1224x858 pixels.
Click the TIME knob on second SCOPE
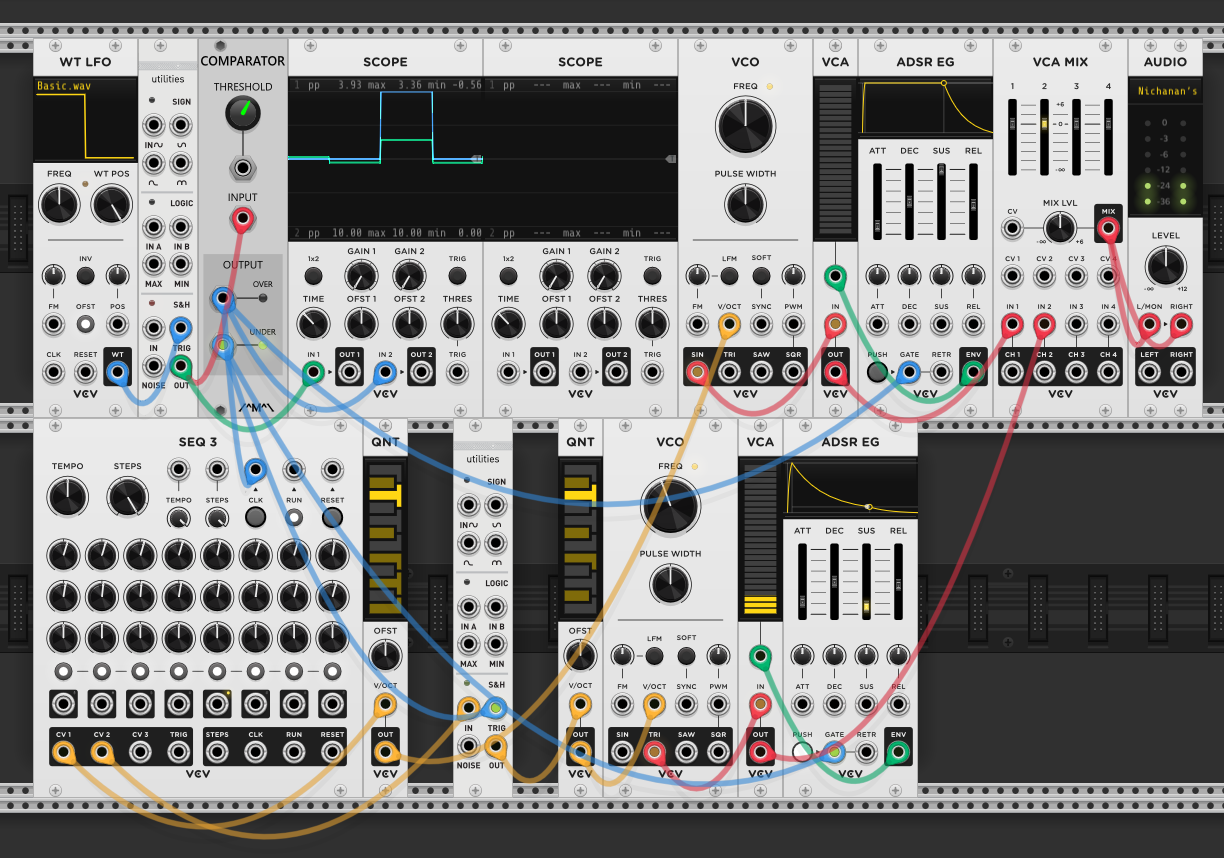coord(508,323)
